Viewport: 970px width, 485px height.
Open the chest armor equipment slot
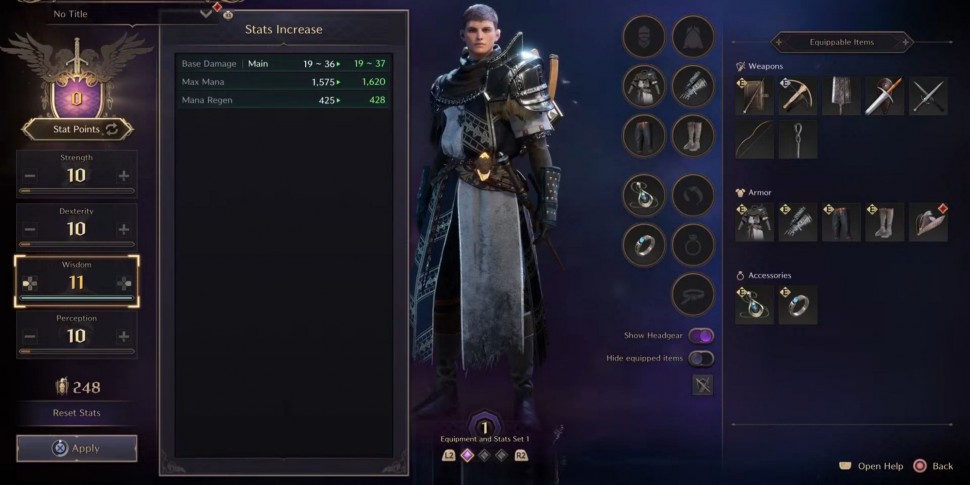pos(644,86)
